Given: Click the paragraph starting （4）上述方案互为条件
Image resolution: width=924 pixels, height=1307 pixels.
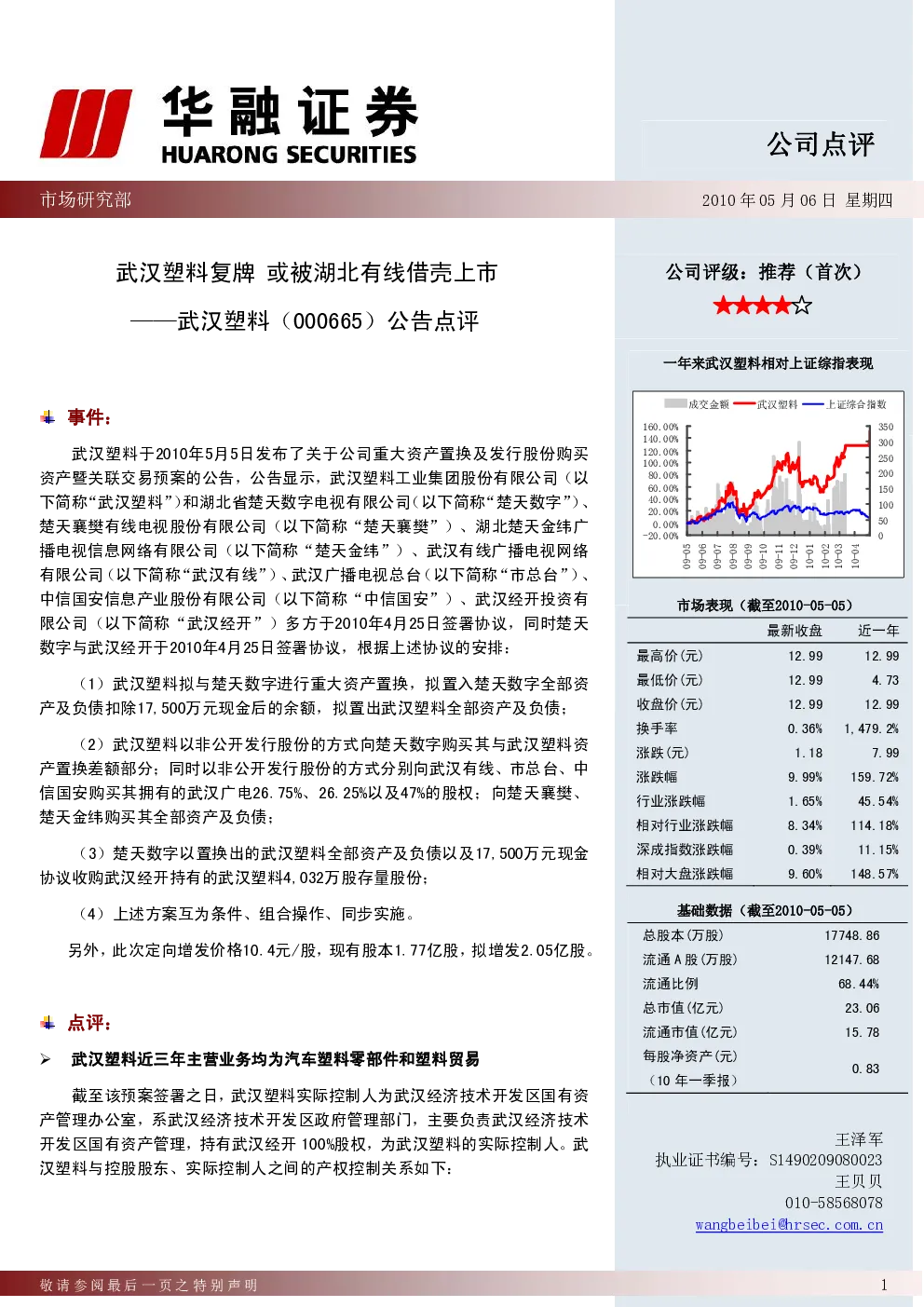Looking at the screenshot, I should (x=247, y=914).
